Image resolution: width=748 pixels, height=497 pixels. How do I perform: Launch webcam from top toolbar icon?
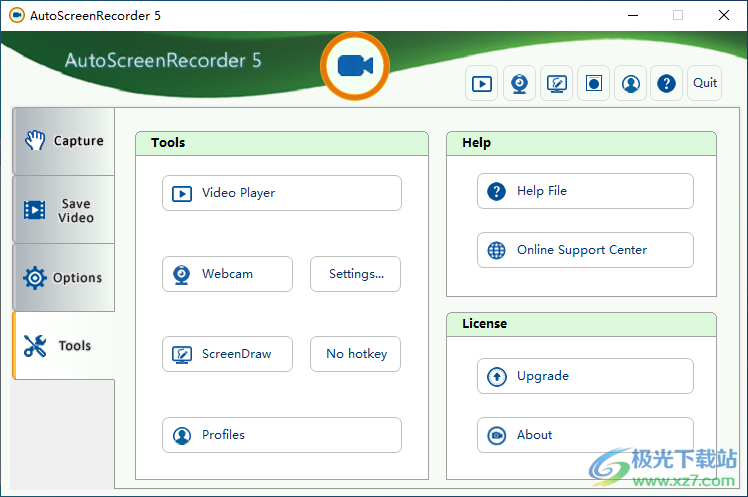pos(519,83)
